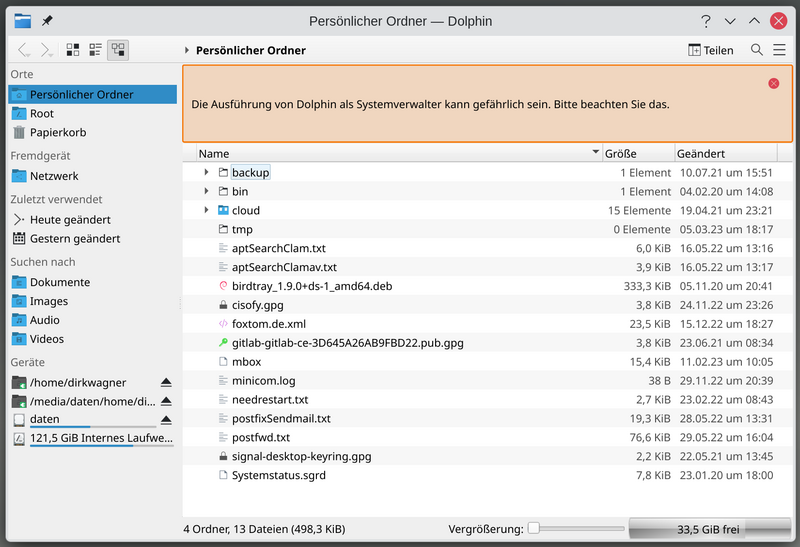Expand the backup folder

pyautogui.click(x=206, y=172)
